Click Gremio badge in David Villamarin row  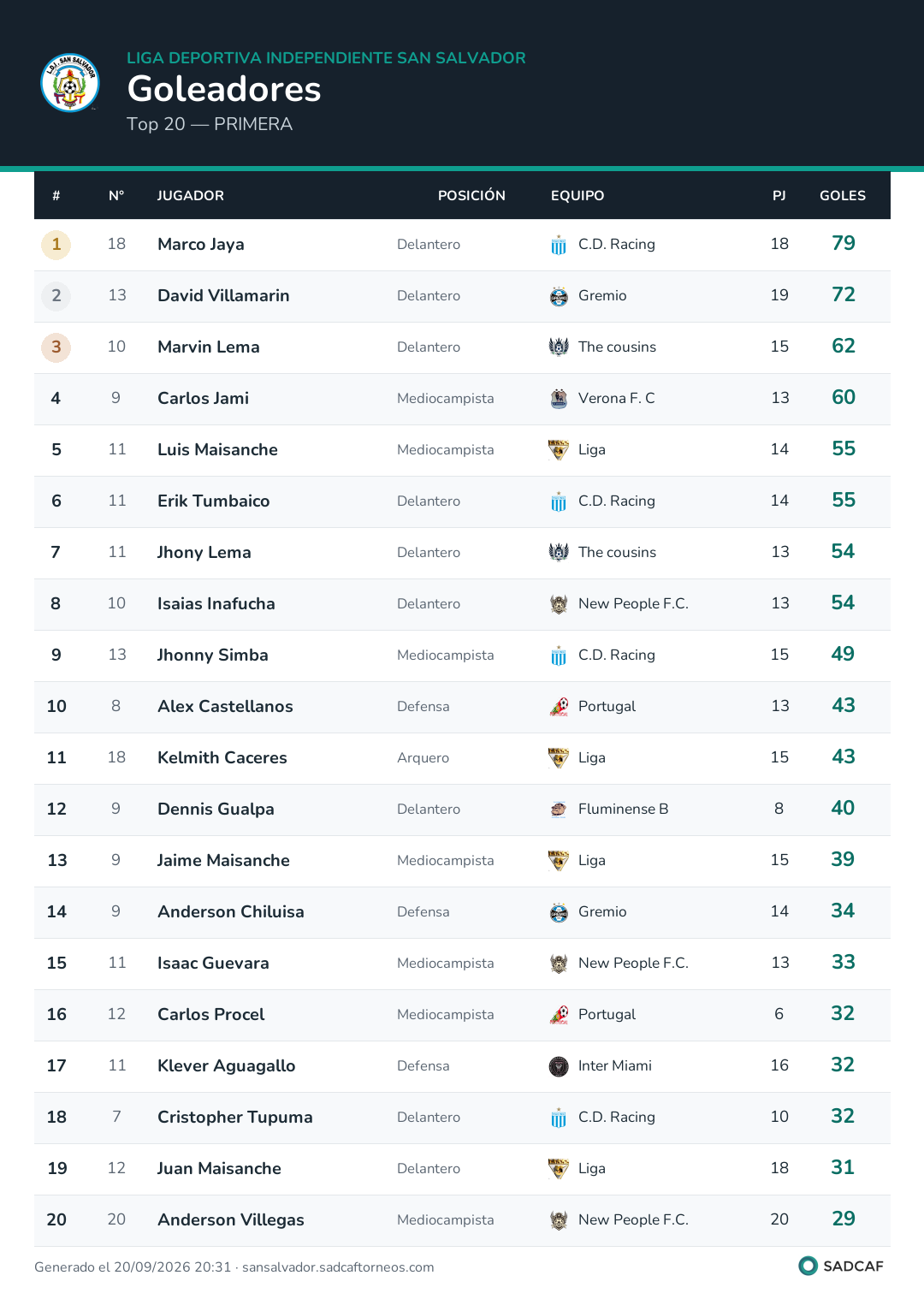559,296
